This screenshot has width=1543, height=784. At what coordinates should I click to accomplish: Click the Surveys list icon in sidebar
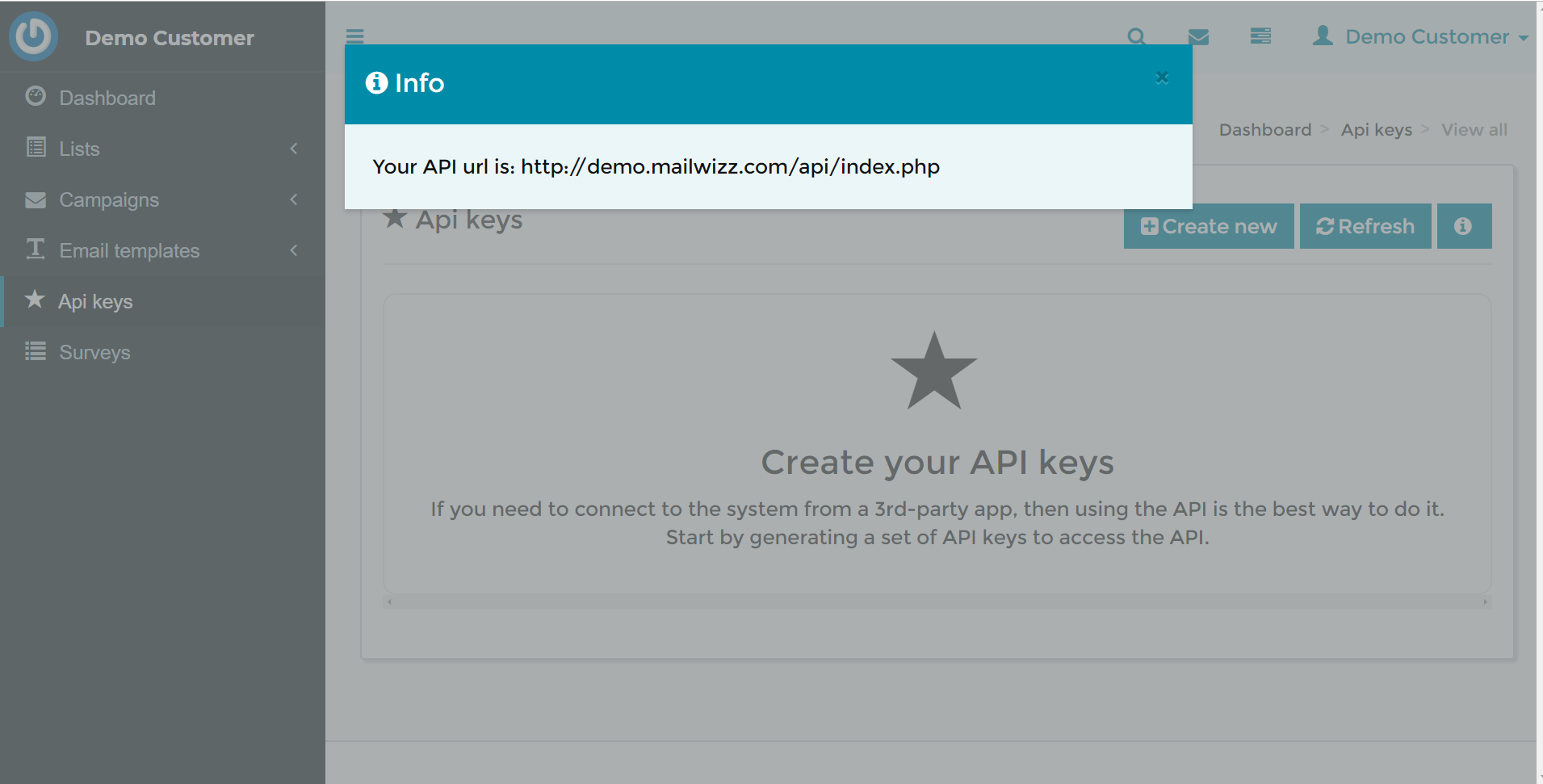tap(36, 351)
